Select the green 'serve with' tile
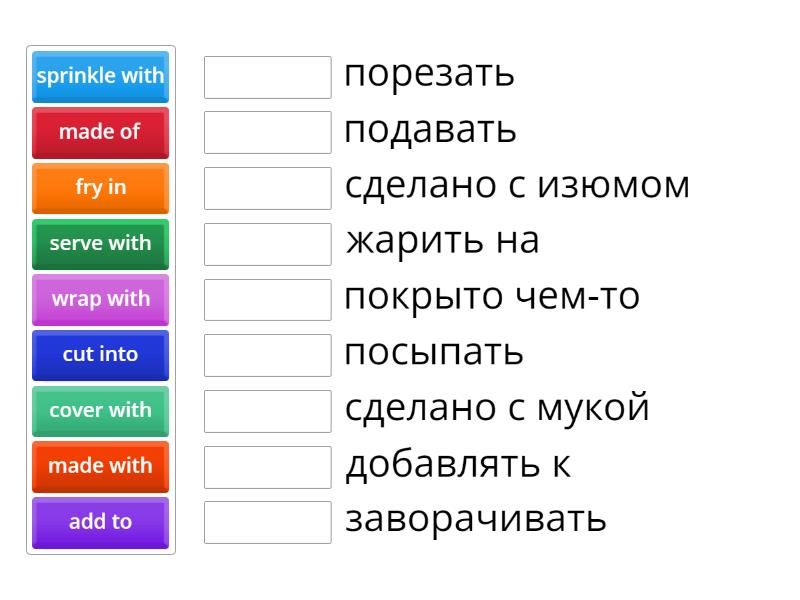800x600 pixels. (100, 243)
